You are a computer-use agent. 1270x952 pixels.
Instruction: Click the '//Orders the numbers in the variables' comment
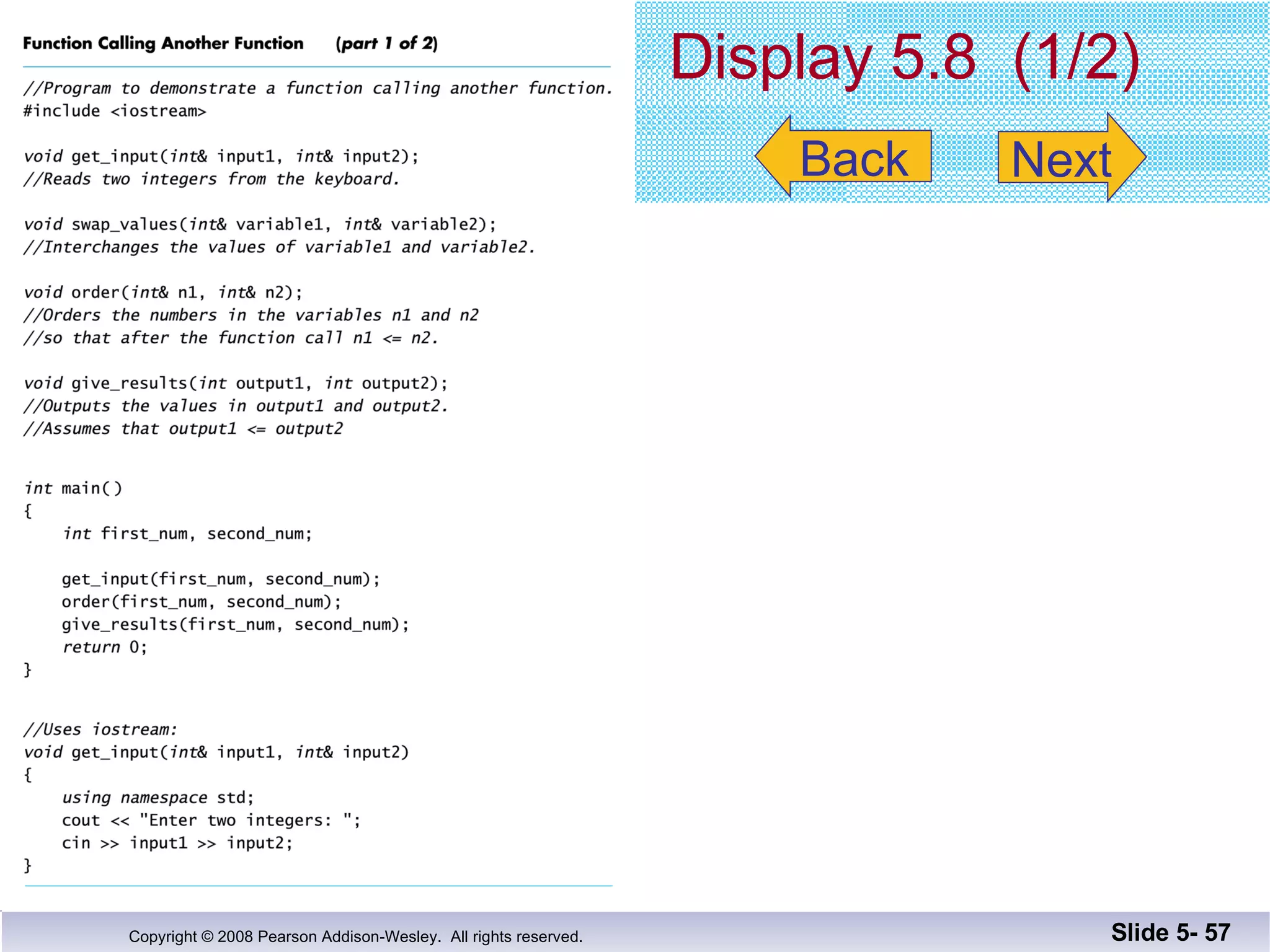[x=251, y=315]
